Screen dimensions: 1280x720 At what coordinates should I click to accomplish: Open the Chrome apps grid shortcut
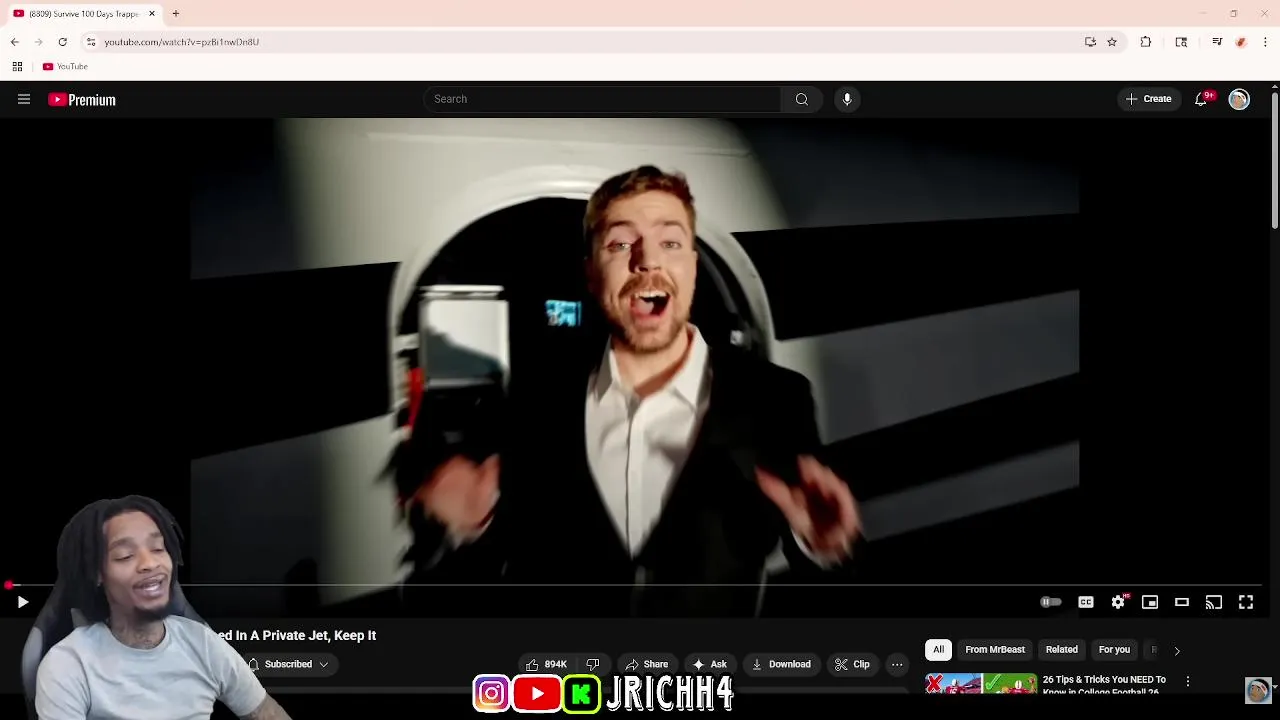(x=17, y=66)
